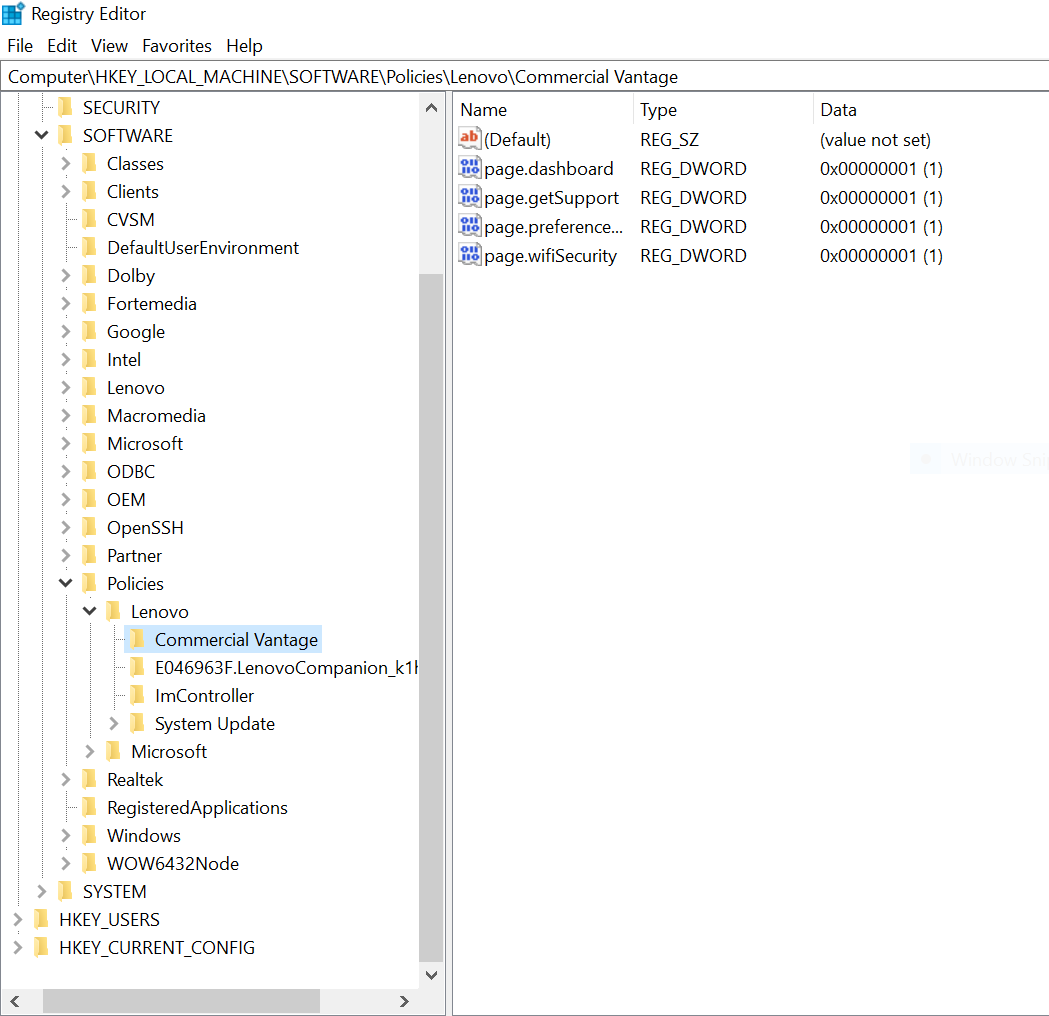Click the HKEY_USERS folder icon
The width and height of the screenshot is (1049, 1016).
coord(41,919)
